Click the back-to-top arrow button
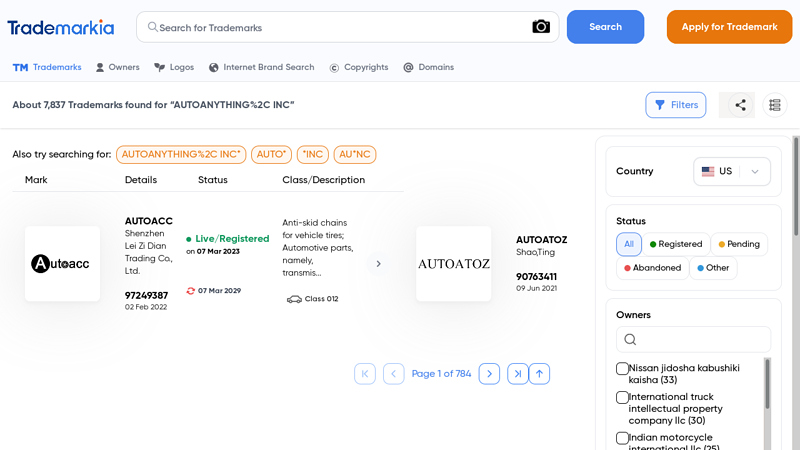This screenshot has width=800, height=450. point(539,374)
